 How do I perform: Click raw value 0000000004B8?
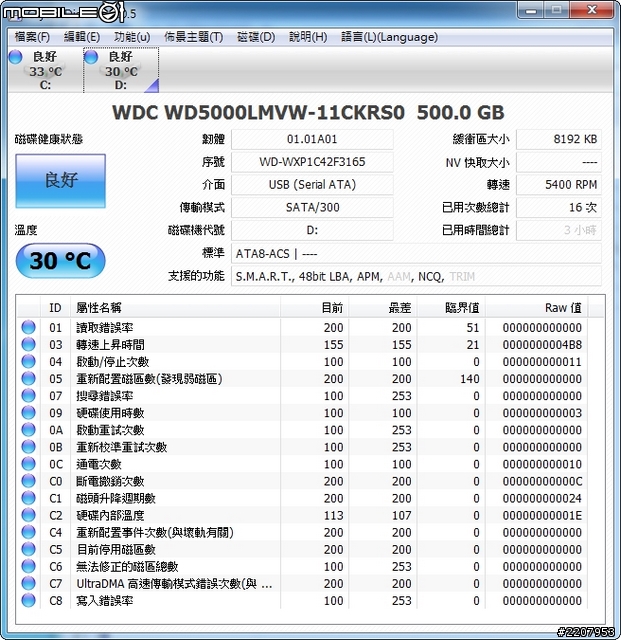coord(542,345)
